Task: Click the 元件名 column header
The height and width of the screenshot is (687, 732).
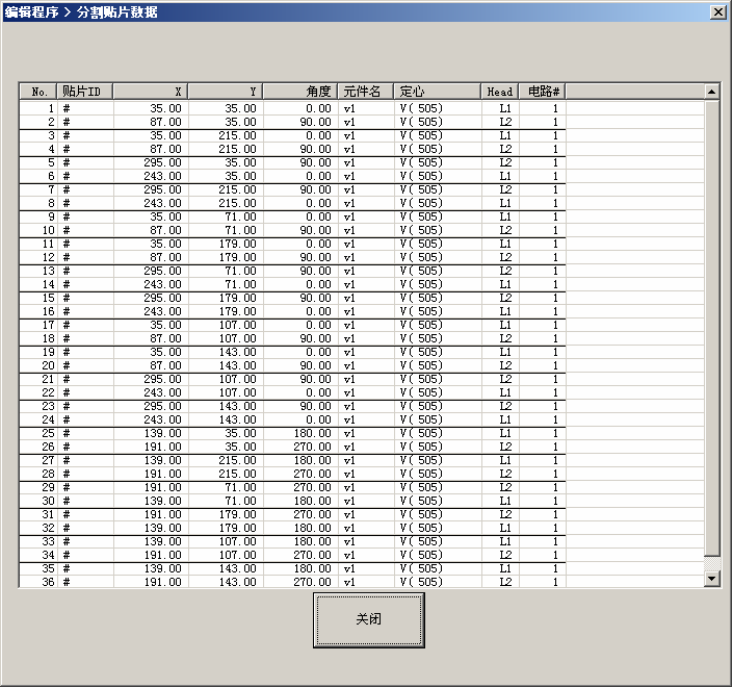Action: pyautogui.click(x=366, y=91)
